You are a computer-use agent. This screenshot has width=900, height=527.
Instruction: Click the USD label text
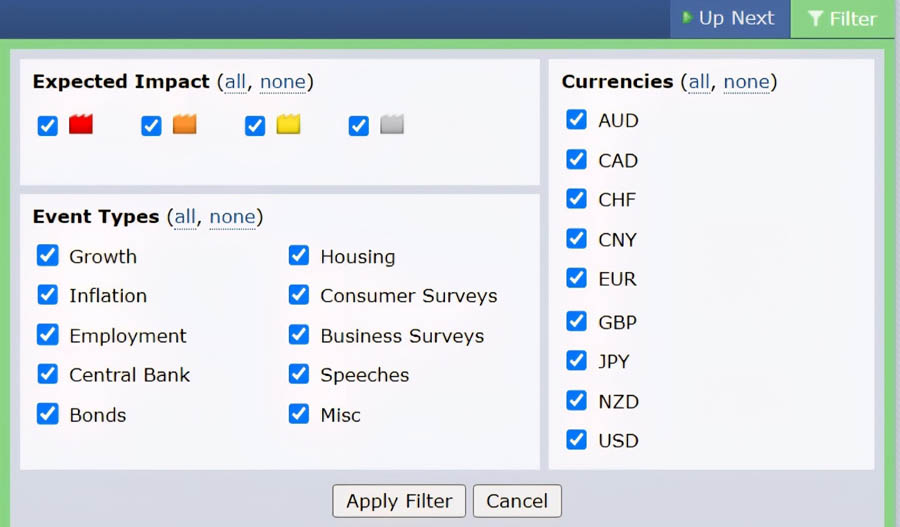(x=619, y=441)
